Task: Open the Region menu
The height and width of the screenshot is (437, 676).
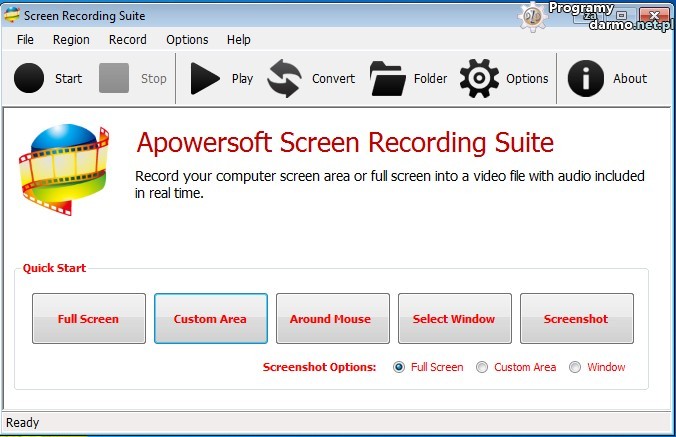Action: point(71,39)
